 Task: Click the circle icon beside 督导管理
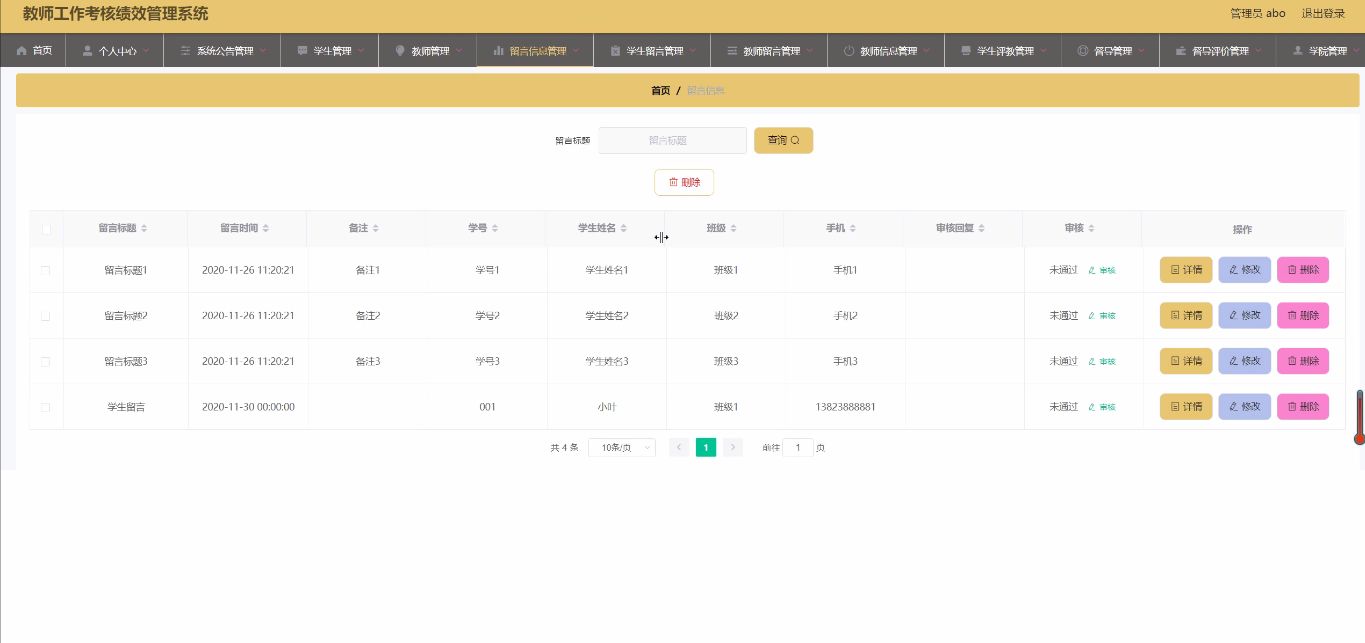coord(1082,50)
